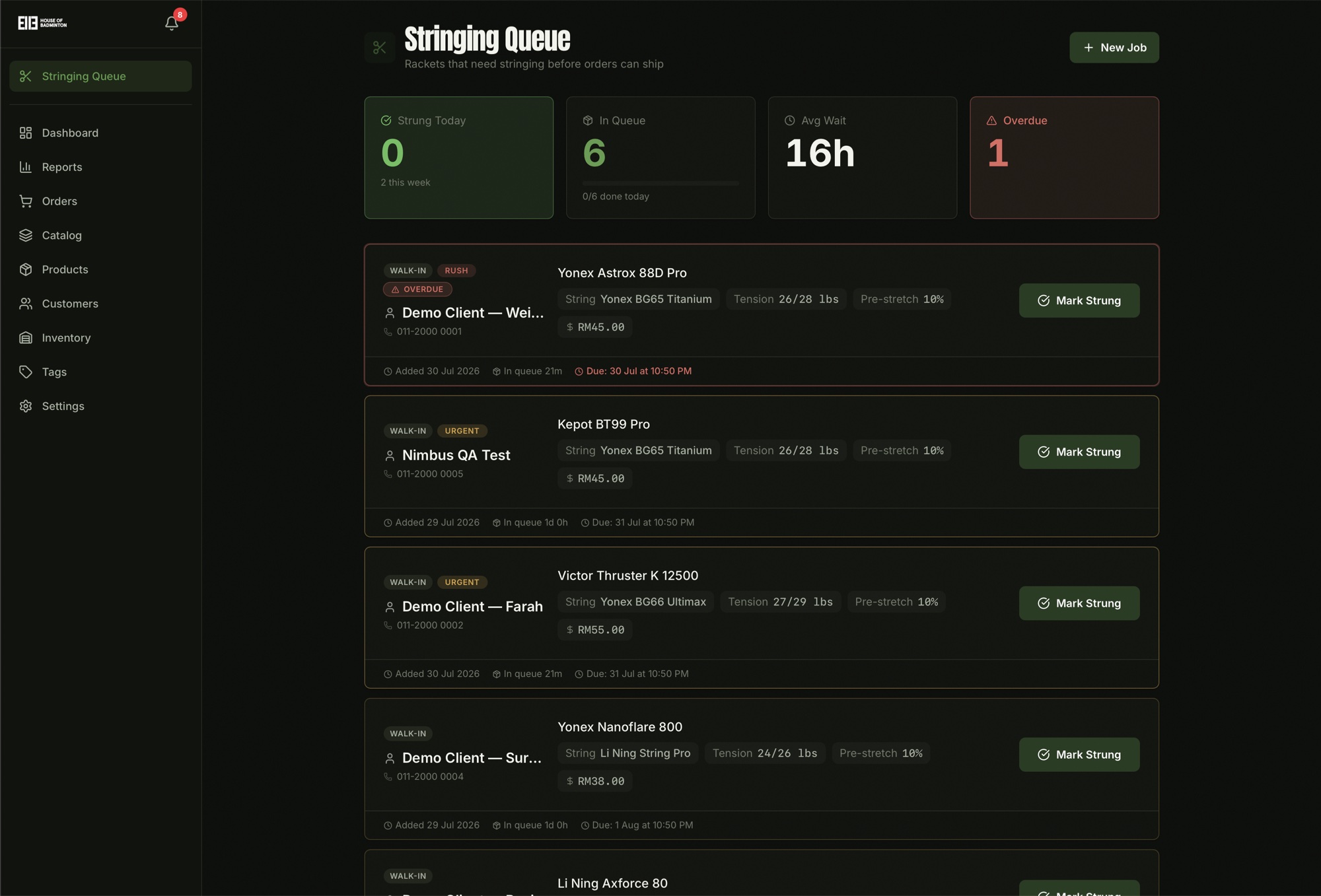Viewport: 1321px width, 896px height.
Task: Click the person icon beside Nimbus QA Test
Action: (390, 456)
